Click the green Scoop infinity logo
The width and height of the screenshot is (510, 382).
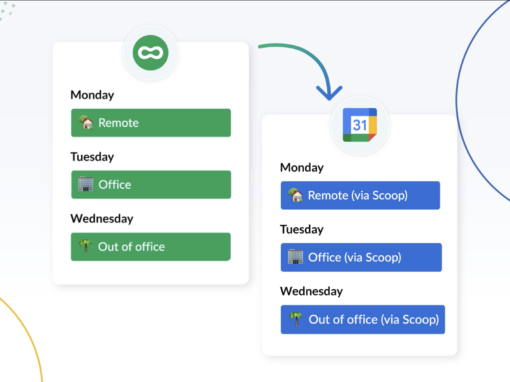point(151,53)
